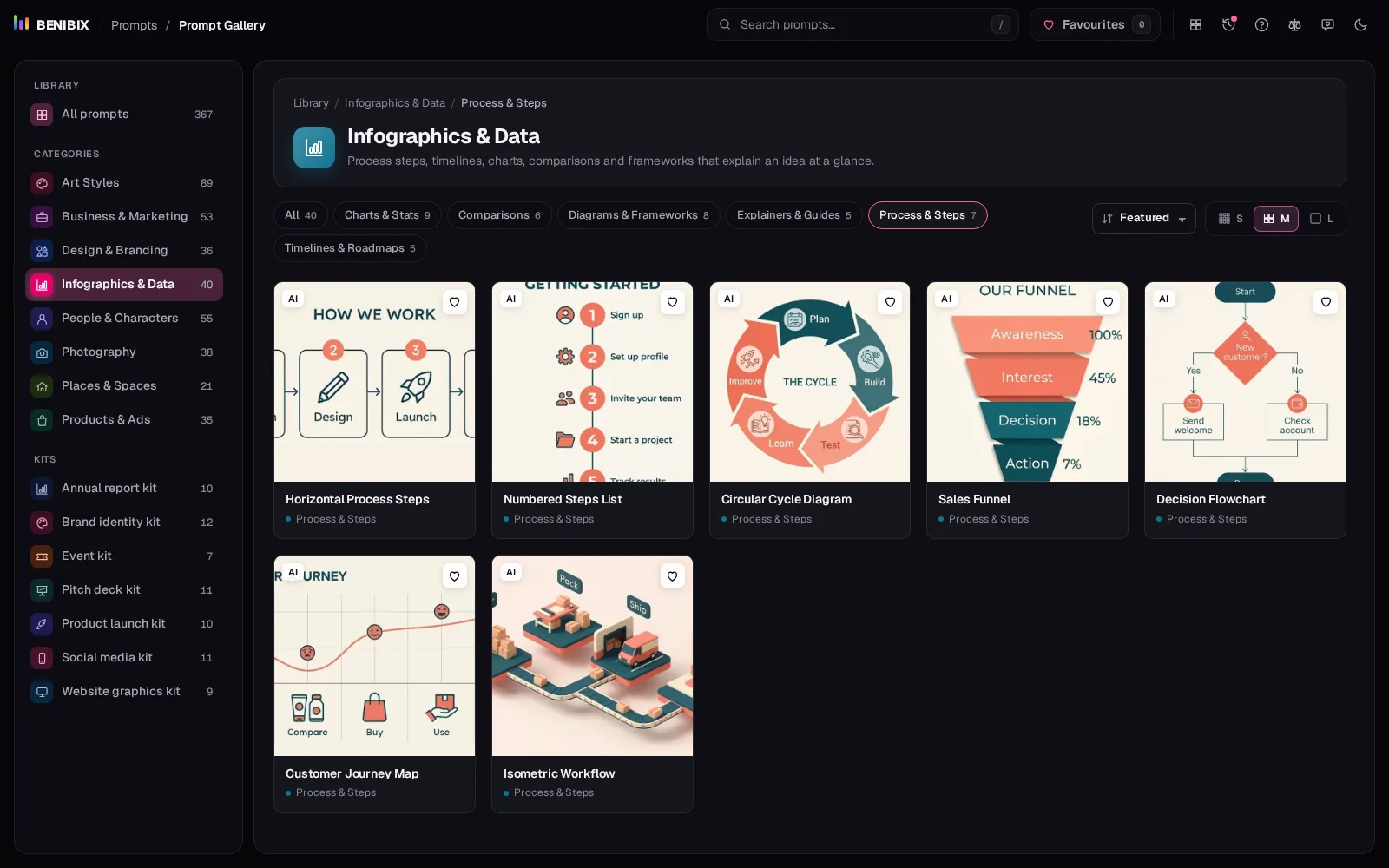Click the Infographics & Data breadcrumb link
The height and width of the screenshot is (868, 1389).
[395, 103]
